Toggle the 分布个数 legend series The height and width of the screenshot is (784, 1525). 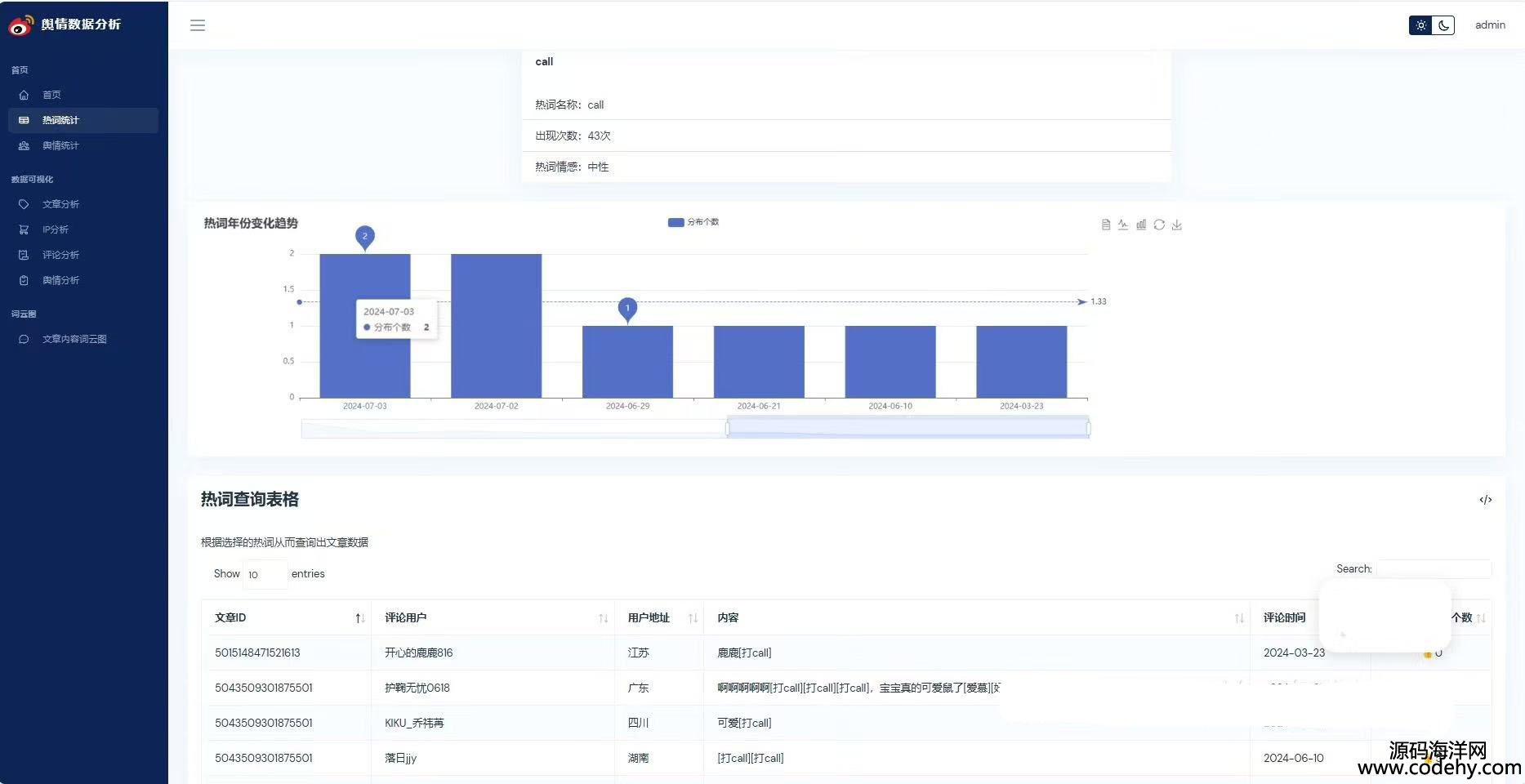click(693, 222)
